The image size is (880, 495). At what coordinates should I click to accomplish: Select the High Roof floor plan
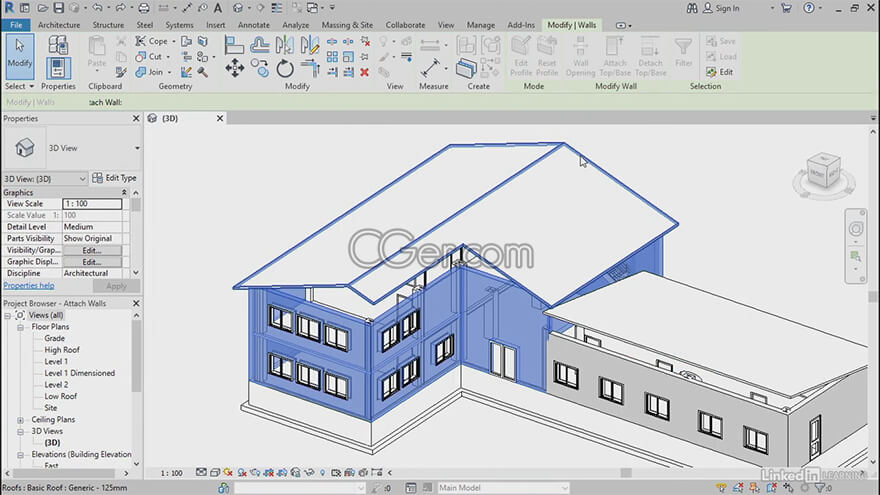[62, 350]
